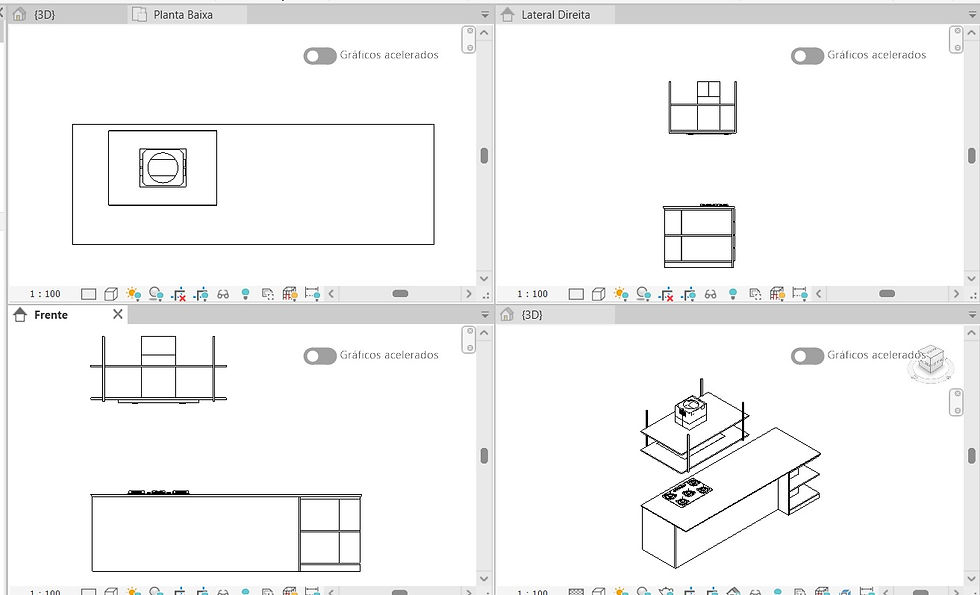980x595 pixels.
Task: Click the ViewCube in the 3D view
Action: (931, 362)
